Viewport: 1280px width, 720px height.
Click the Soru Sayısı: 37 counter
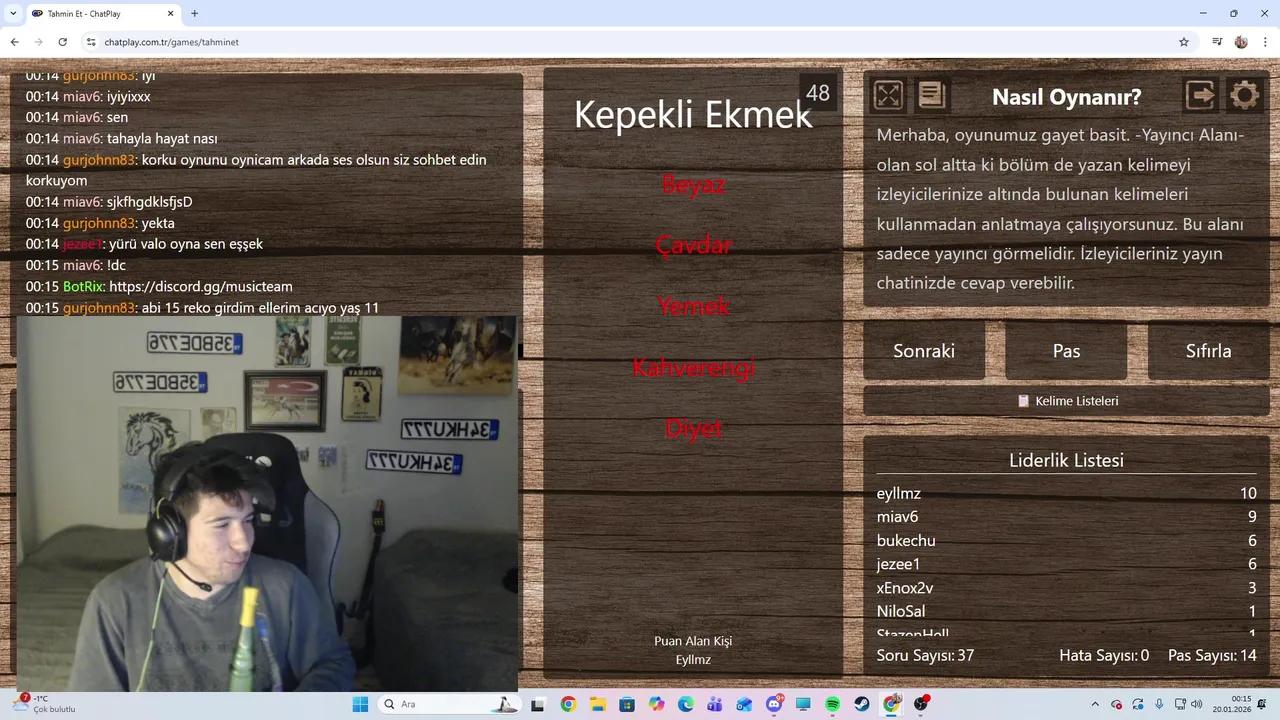(x=925, y=656)
